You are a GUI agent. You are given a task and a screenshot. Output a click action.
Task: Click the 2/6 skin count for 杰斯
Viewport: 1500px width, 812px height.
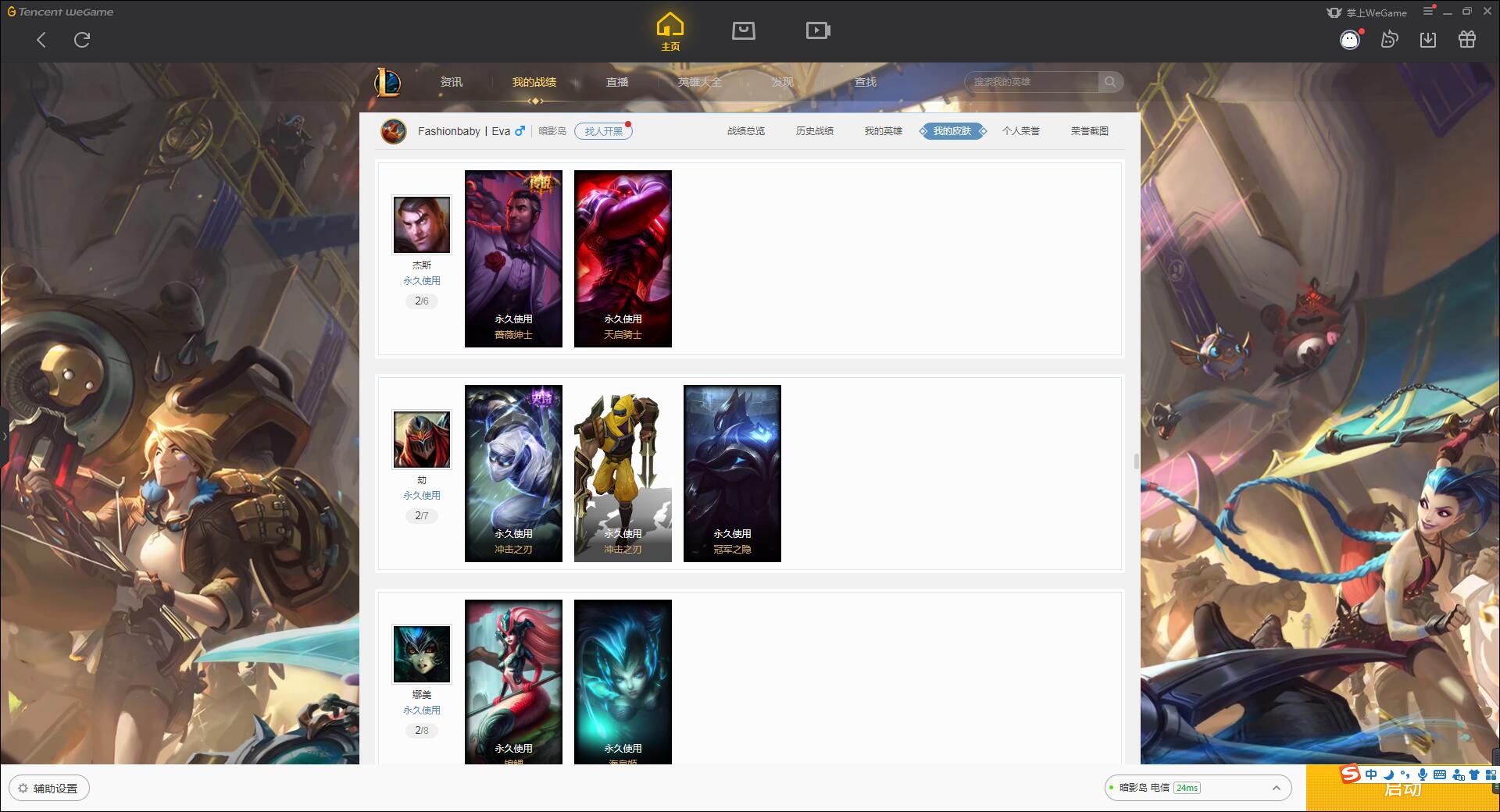(422, 301)
